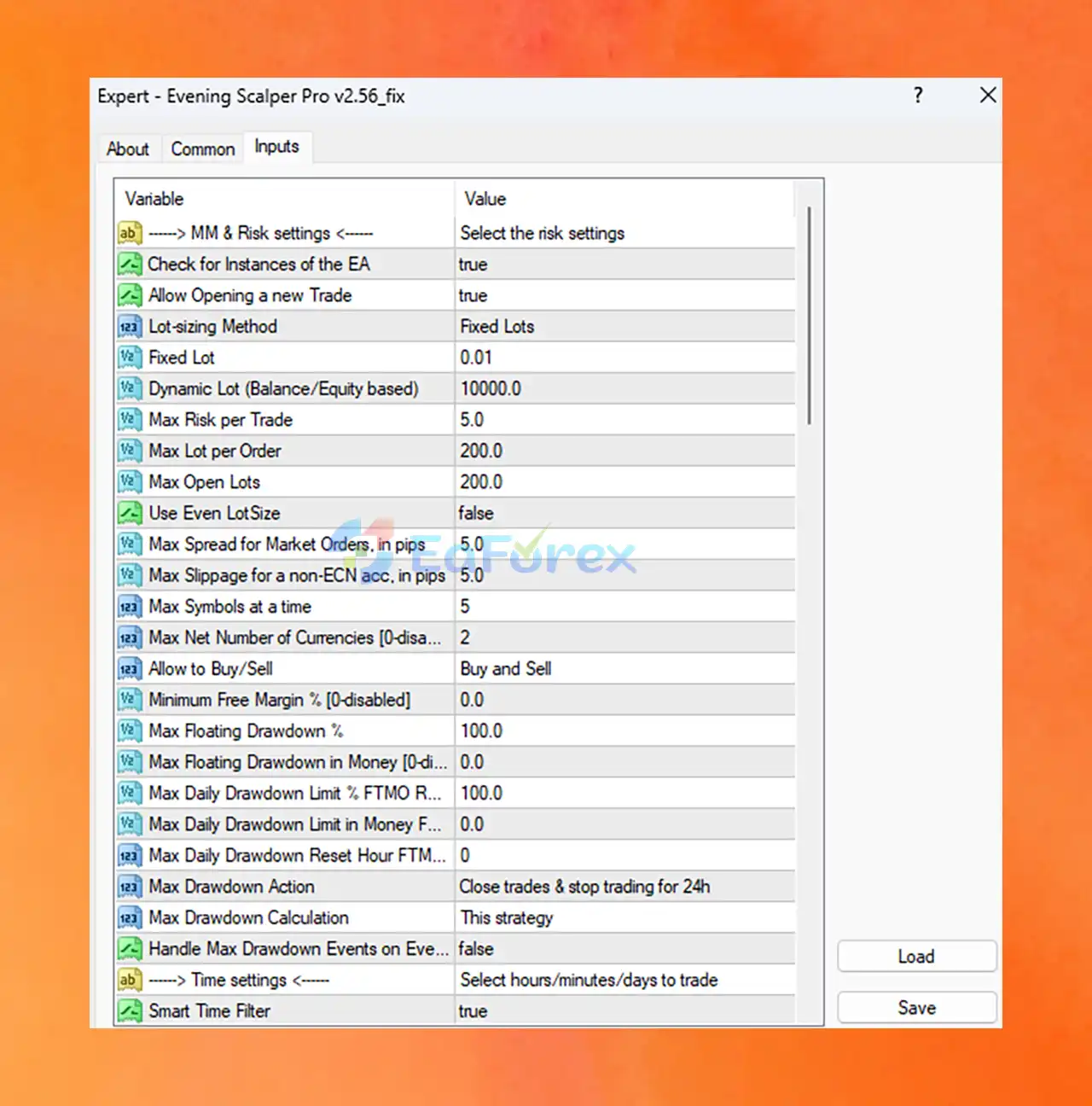Click the icon beside Max Drawdown Calculation

(x=129, y=918)
